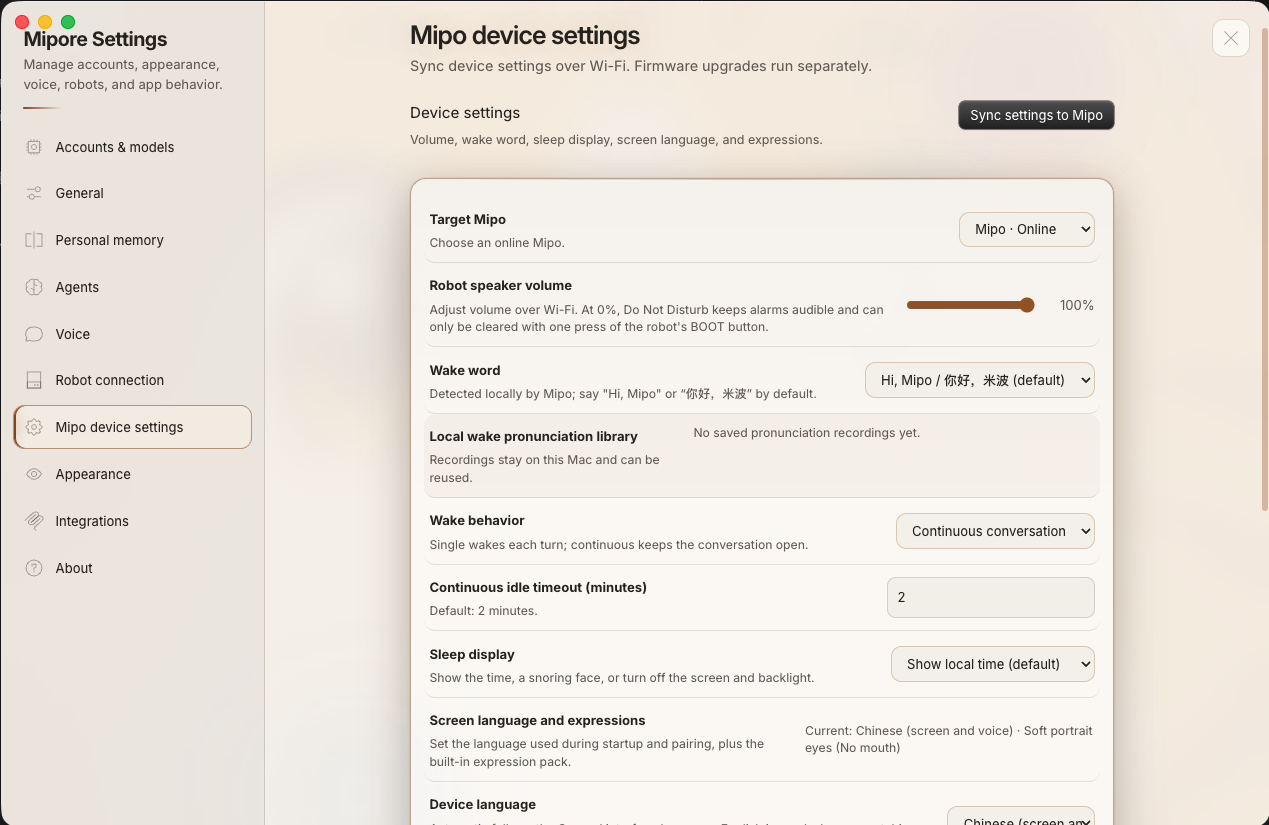Open the Device language dropdown
1269x825 pixels.
pos(1021,817)
